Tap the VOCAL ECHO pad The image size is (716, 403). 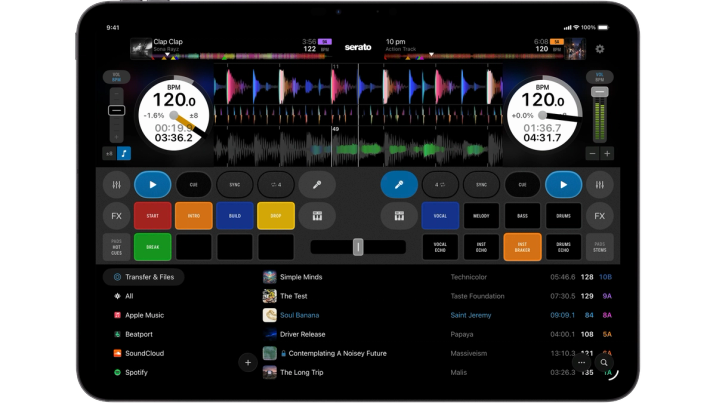pos(440,247)
